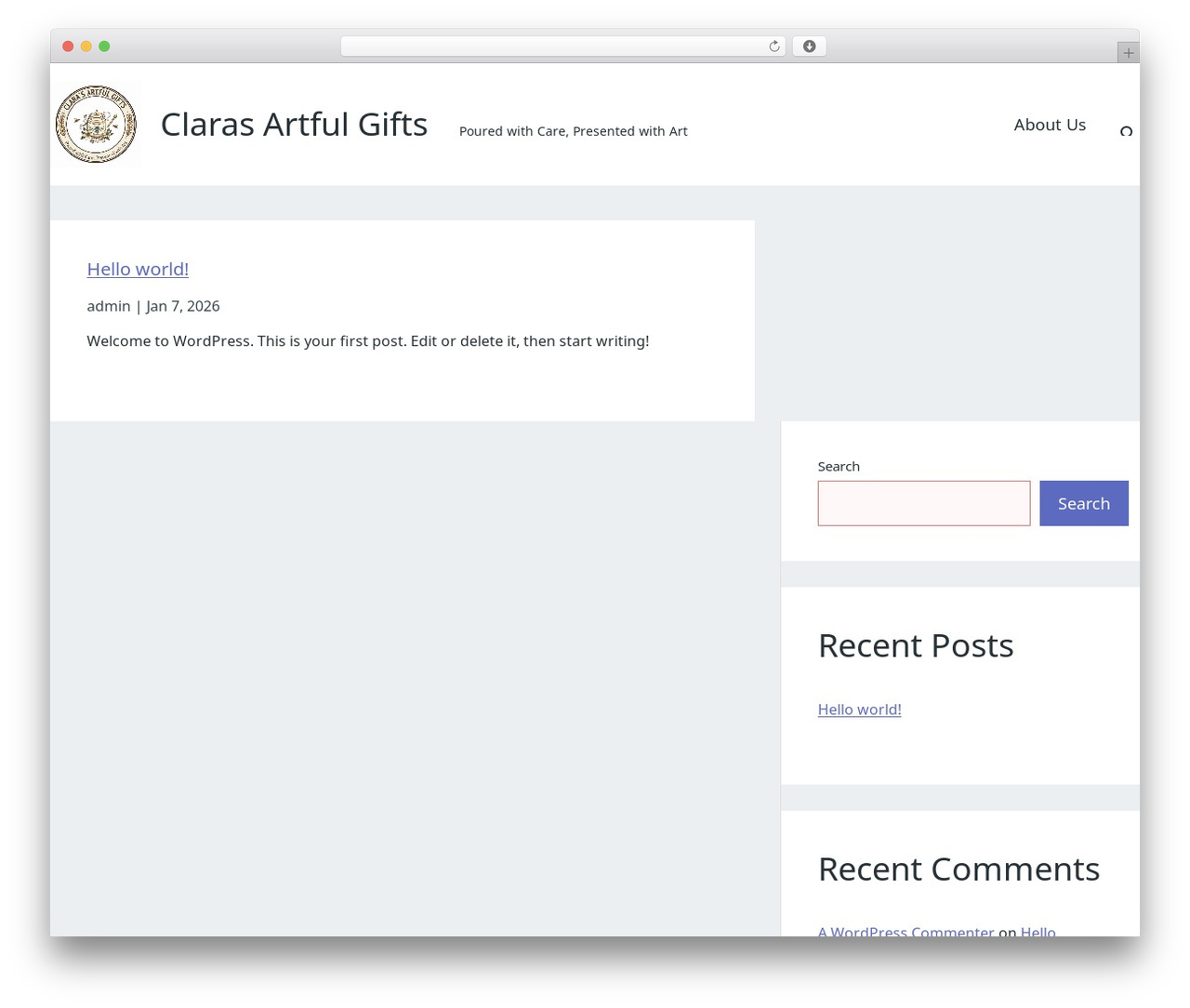
Task: Focus the sidebar Search input field
Action: [924, 503]
